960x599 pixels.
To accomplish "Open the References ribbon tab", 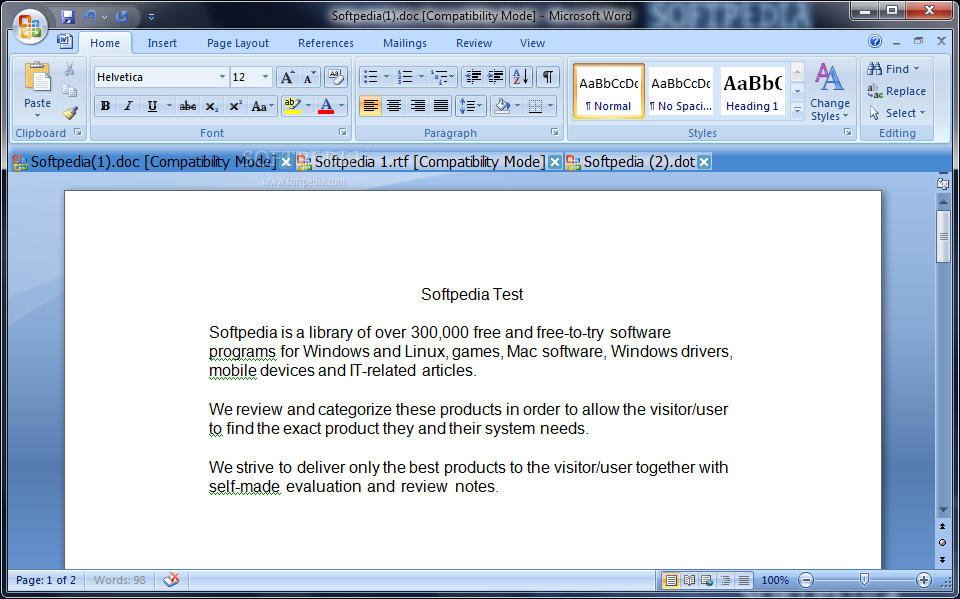I will 326,43.
